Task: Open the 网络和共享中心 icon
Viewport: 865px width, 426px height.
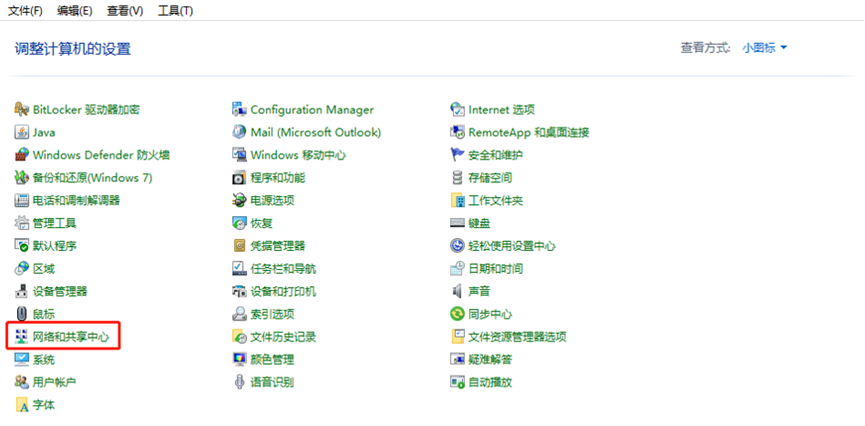Action: 22,337
